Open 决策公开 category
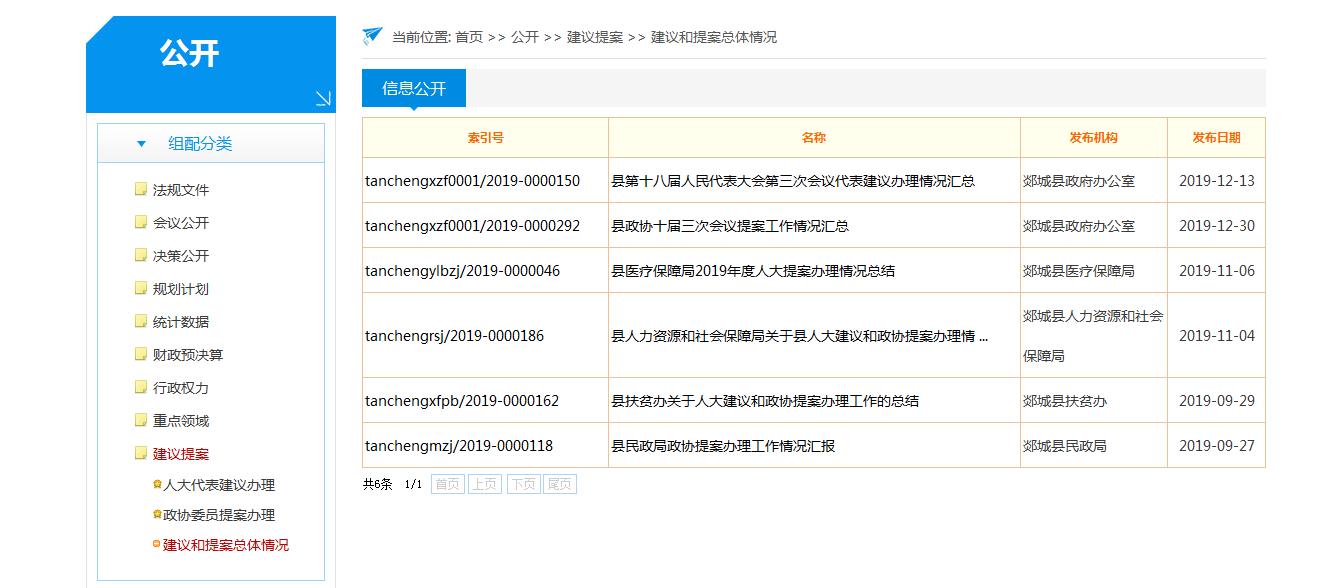This screenshot has width=1321, height=588. 181,256
